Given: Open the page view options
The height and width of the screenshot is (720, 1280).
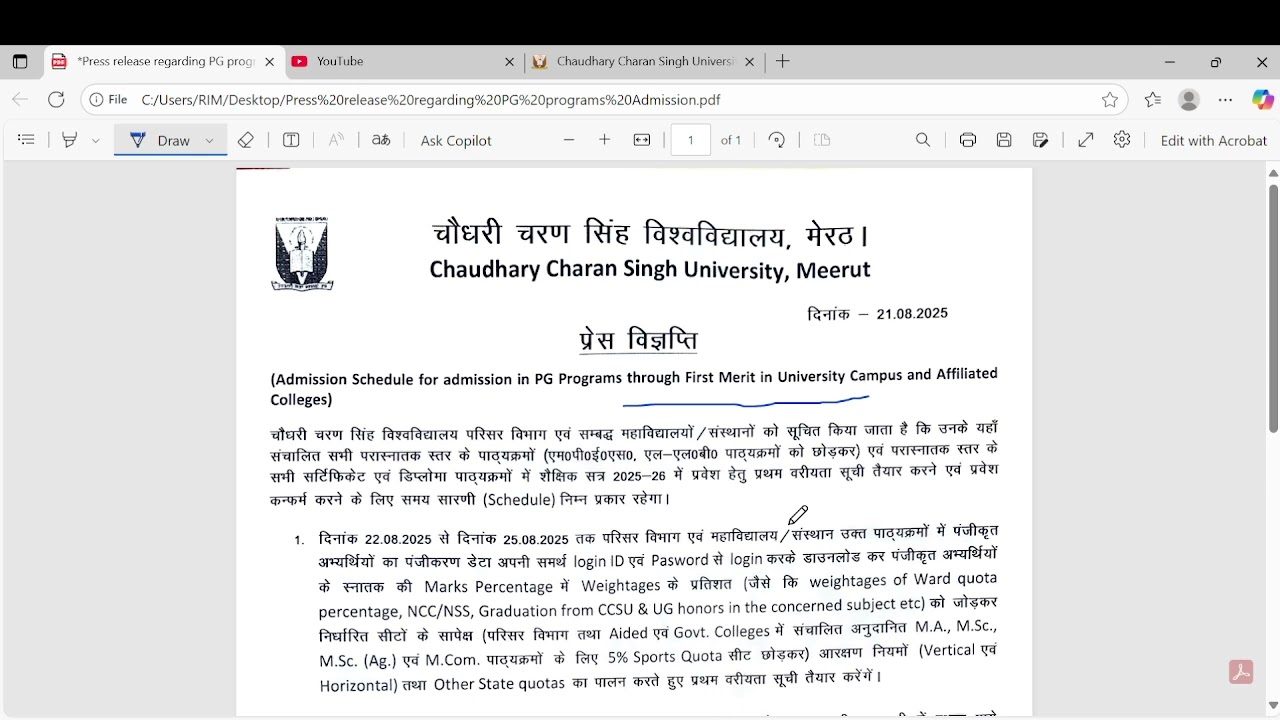Looking at the screenshot, I should click(x=822, y=140).
